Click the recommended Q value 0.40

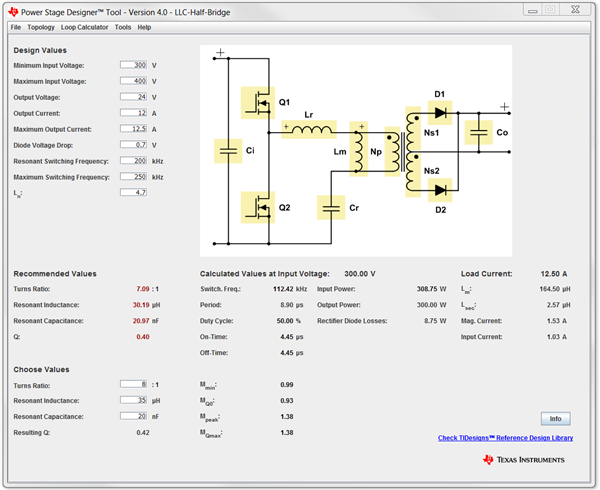tap(143, 337)
